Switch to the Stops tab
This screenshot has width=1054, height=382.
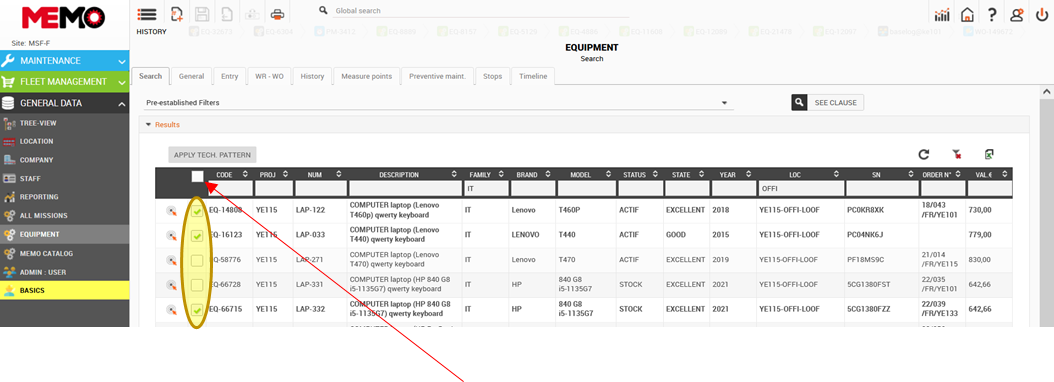pyautogui.click(x=493, y=76)
